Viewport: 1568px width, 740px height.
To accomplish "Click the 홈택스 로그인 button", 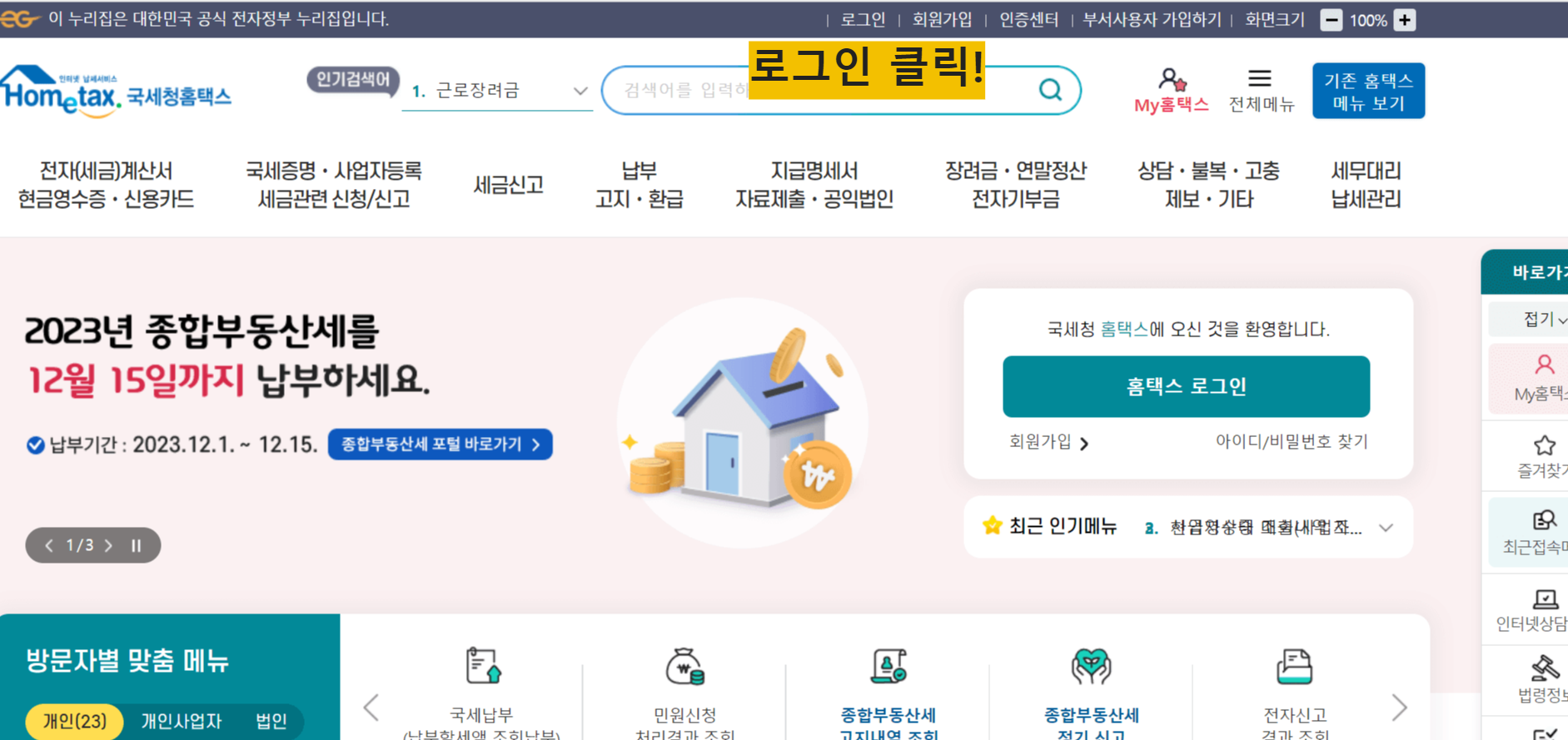I will [1186, 386].
